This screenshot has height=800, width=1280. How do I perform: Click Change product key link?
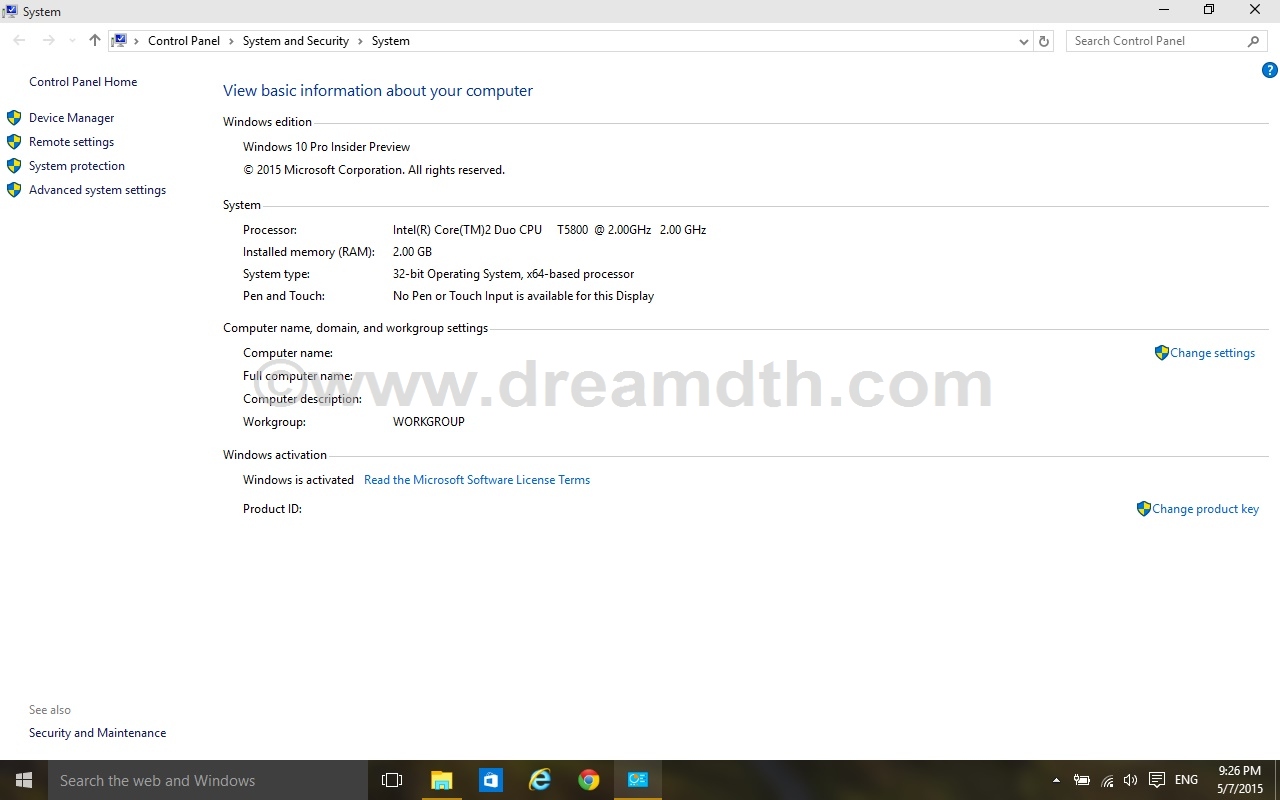point(1205,509)
